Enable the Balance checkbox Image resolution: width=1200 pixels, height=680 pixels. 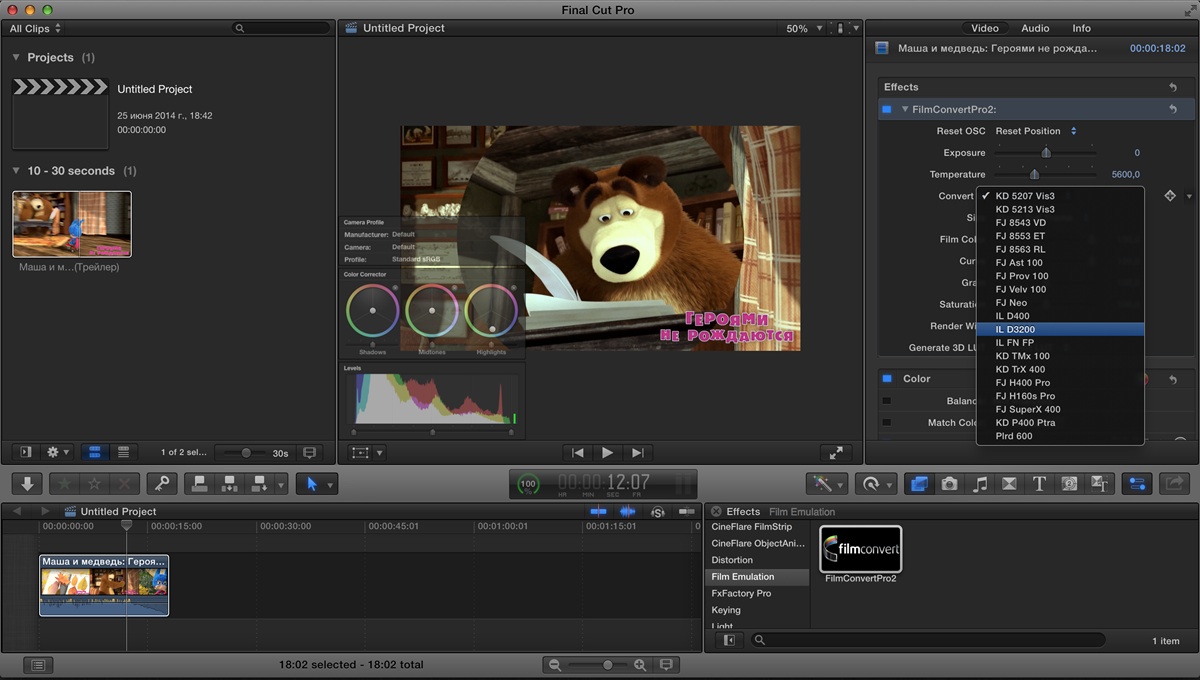click(886, 401)
